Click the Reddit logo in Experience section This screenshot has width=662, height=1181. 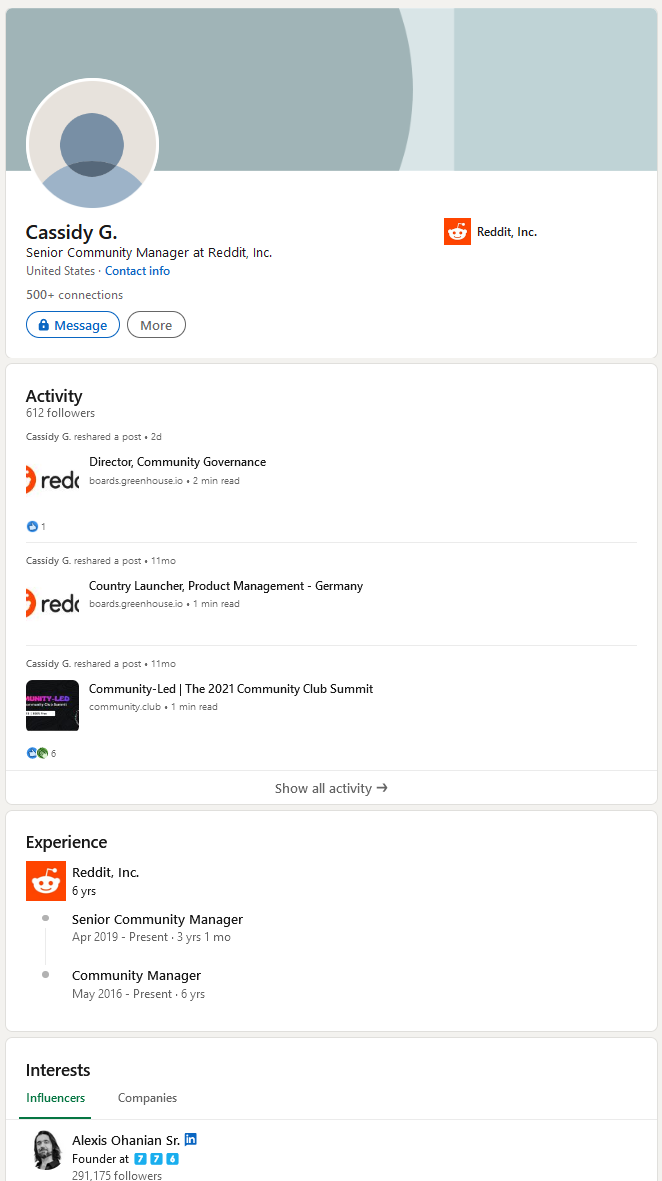click(x=46, y=880)
